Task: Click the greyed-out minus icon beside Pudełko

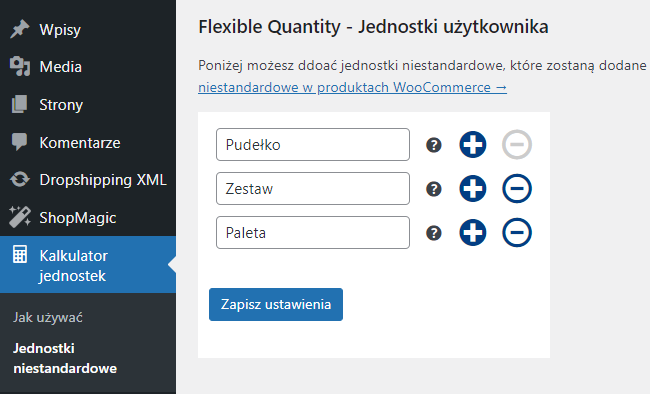Action: (517, 145)
